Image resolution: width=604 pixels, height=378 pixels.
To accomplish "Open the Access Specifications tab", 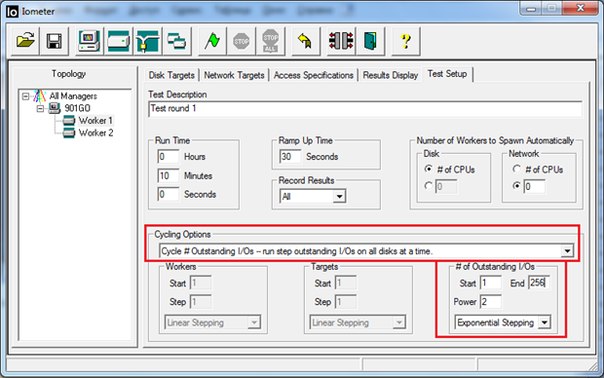I will 314,75.
